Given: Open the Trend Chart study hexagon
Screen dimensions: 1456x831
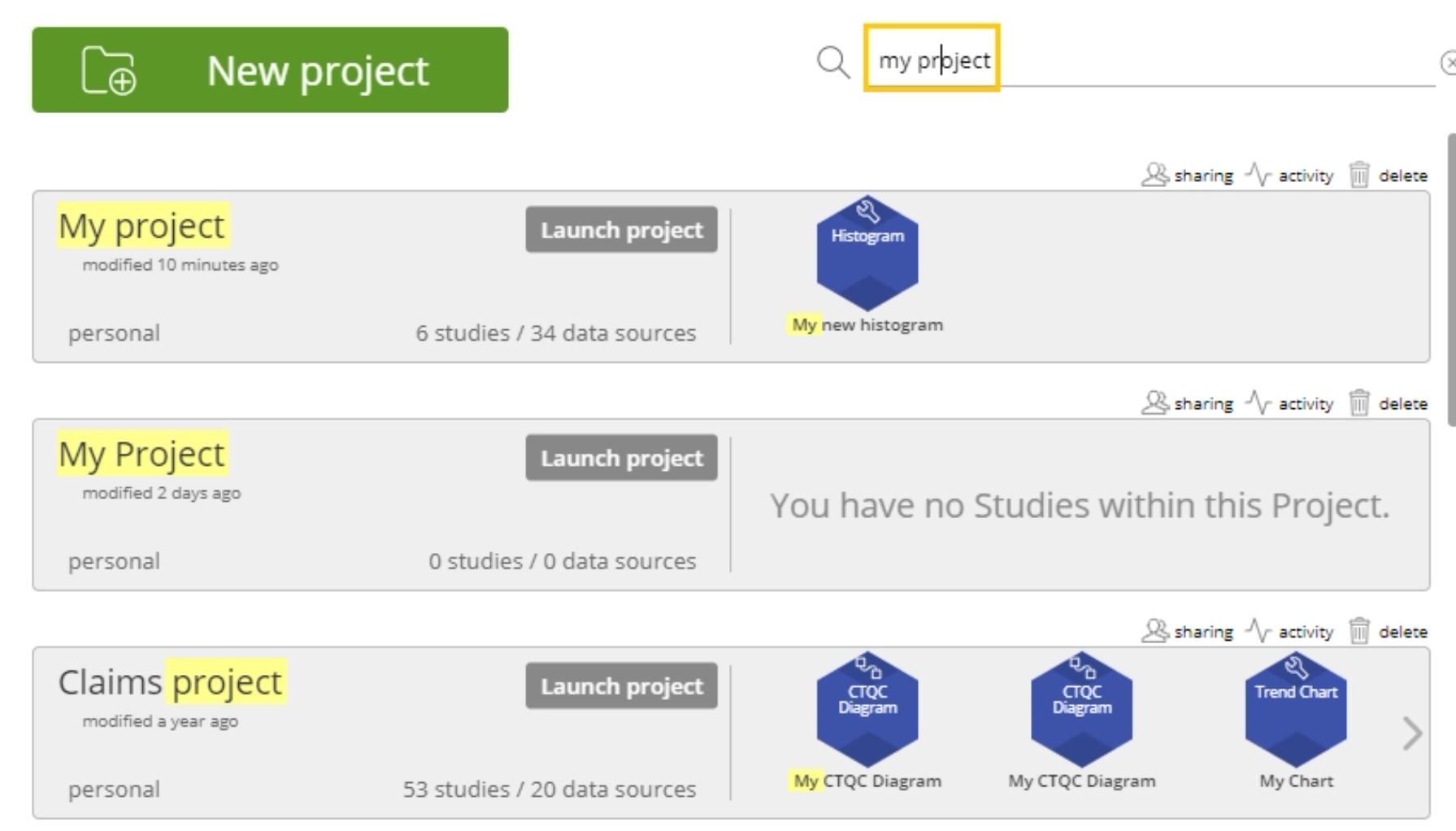Looking at the screenshot, I should (1296, 709).
